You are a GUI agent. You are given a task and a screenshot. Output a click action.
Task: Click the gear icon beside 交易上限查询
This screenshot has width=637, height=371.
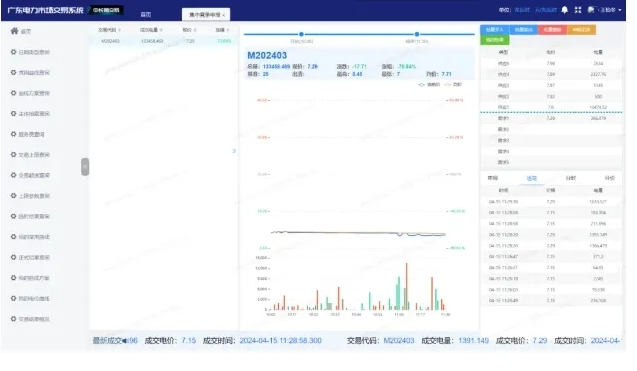tap(13, 154)
